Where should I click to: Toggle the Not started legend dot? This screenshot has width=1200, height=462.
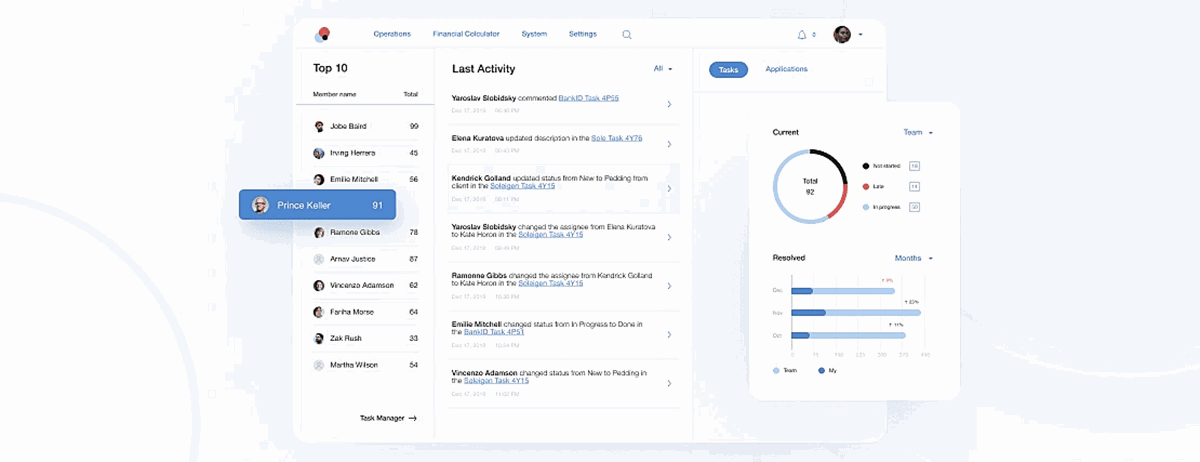(x=865, y=165)
